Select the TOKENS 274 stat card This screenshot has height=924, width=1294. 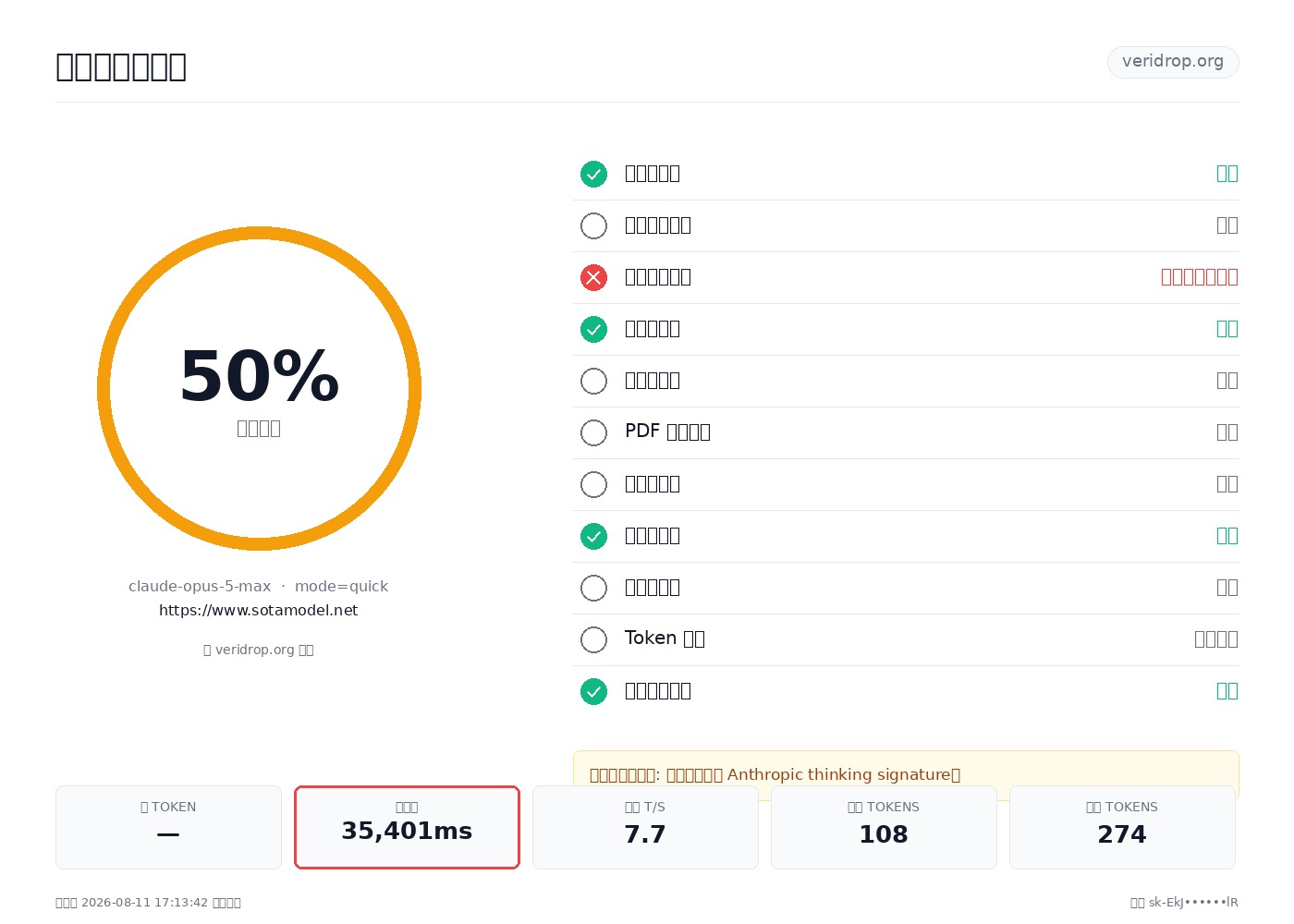coord(1122,827)
